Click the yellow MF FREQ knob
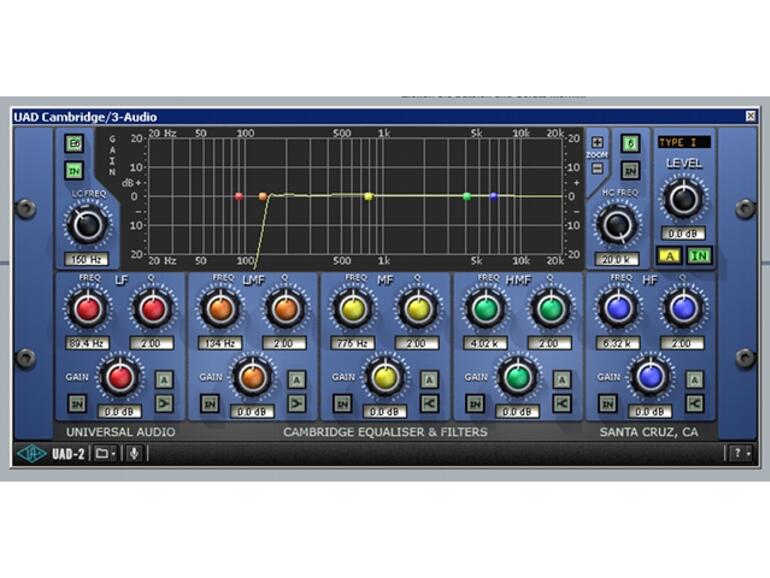Screen dimensions: 770x578 click(354, 309)
